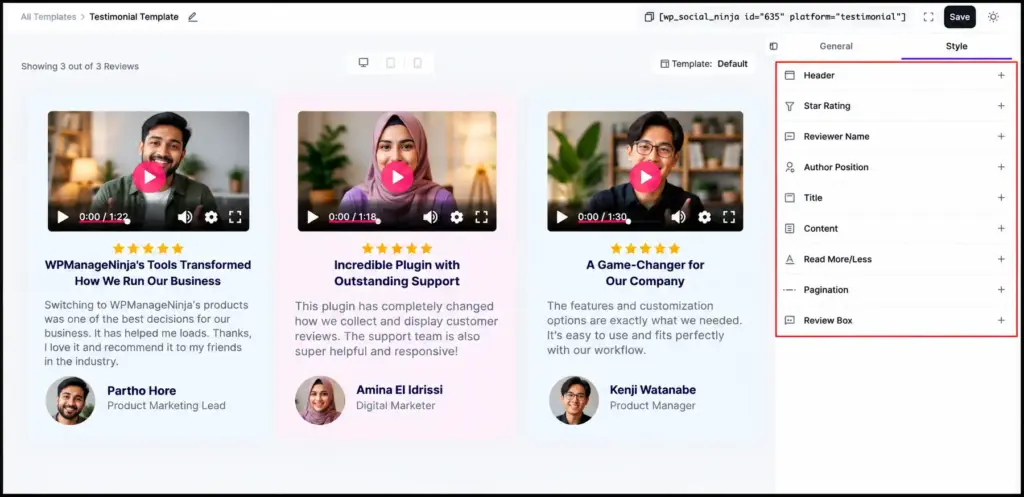1024x497 pixels.
Task: Click the Title section icon
Action: click(x=790, y=198)
